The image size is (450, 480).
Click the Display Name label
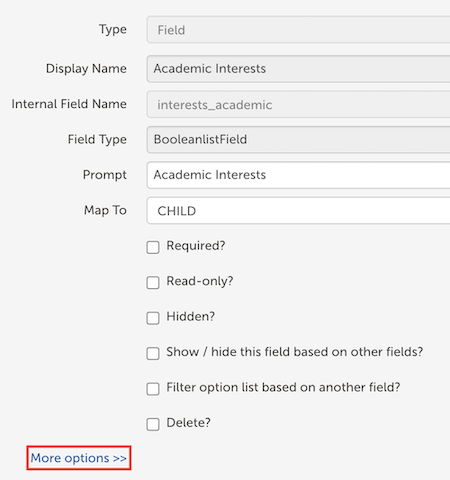tap(86, 69)
